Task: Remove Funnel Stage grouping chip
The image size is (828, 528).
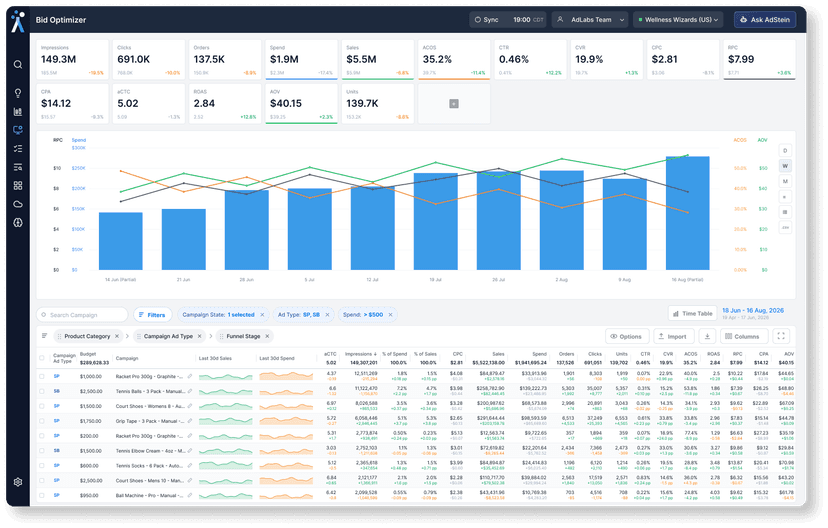Action: point(267,336)
